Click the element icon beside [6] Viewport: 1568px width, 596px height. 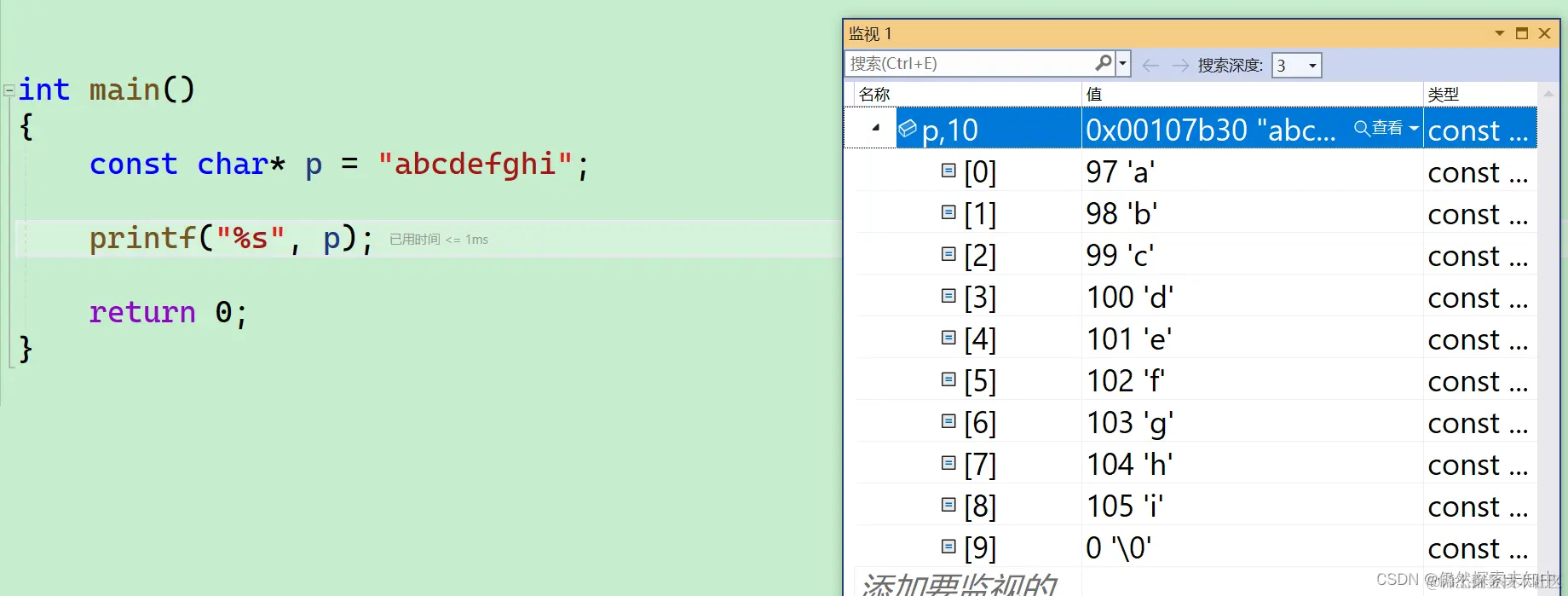[x=948, y=421]
